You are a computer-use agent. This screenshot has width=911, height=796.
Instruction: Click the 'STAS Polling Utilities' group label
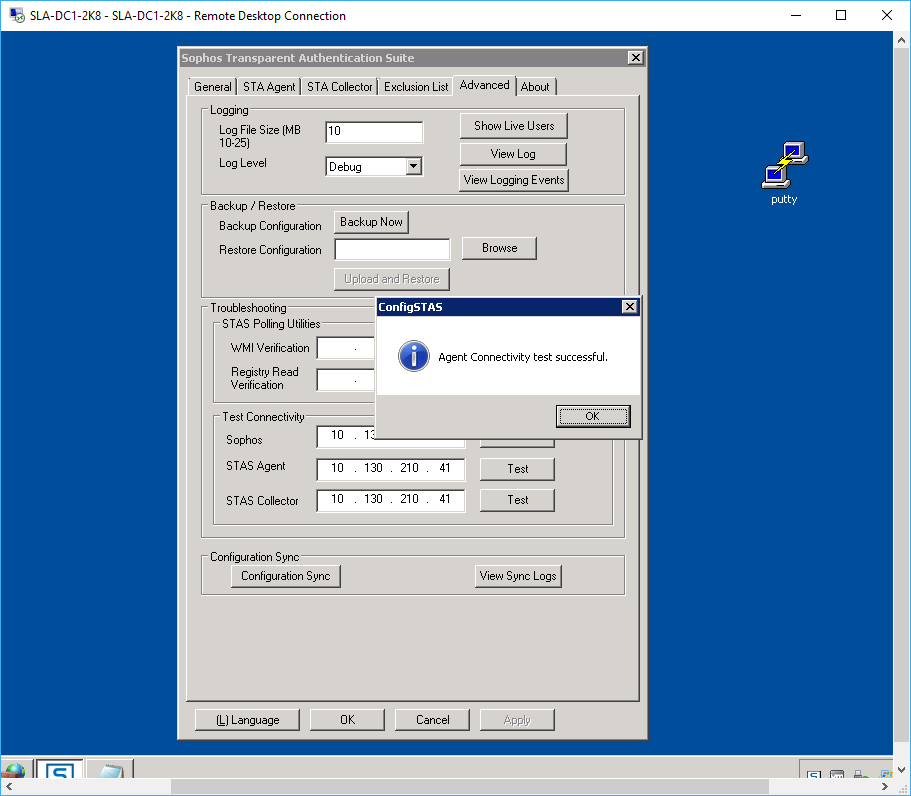271,324
